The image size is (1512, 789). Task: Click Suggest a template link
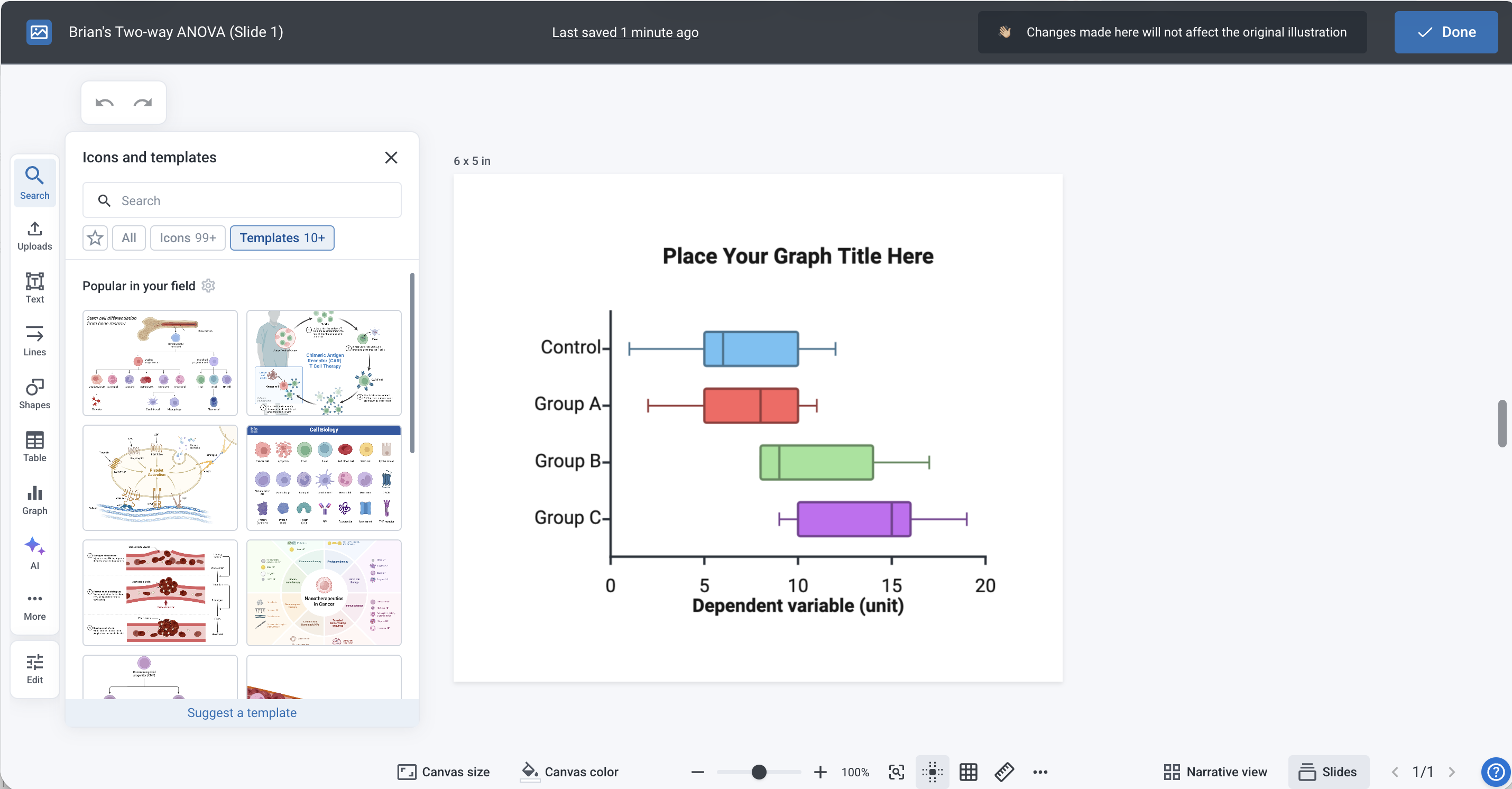click(x=242, y=713)
